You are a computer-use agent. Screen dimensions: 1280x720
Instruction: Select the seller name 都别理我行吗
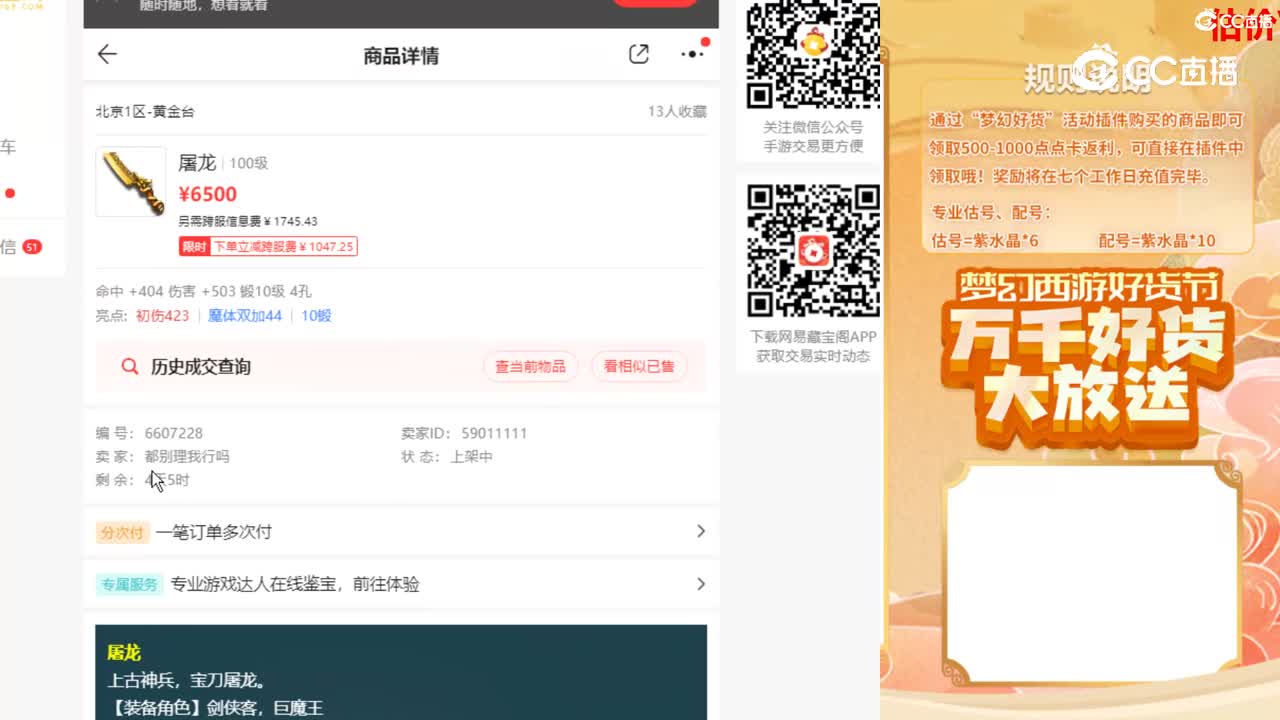point(187,456)
